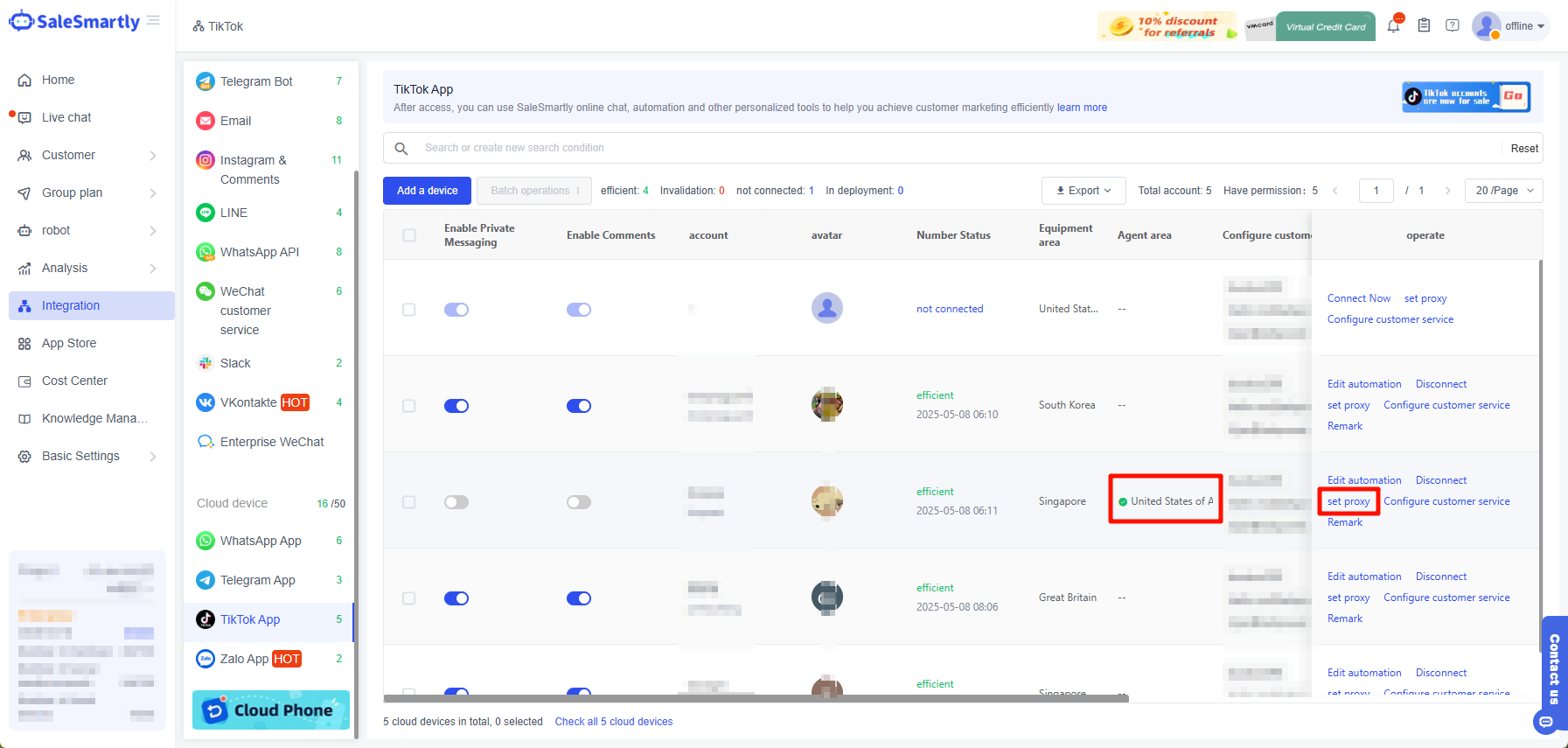Open the Export dropdown
This screenshot has width=1568, height=748.
tap(1084, 191)
